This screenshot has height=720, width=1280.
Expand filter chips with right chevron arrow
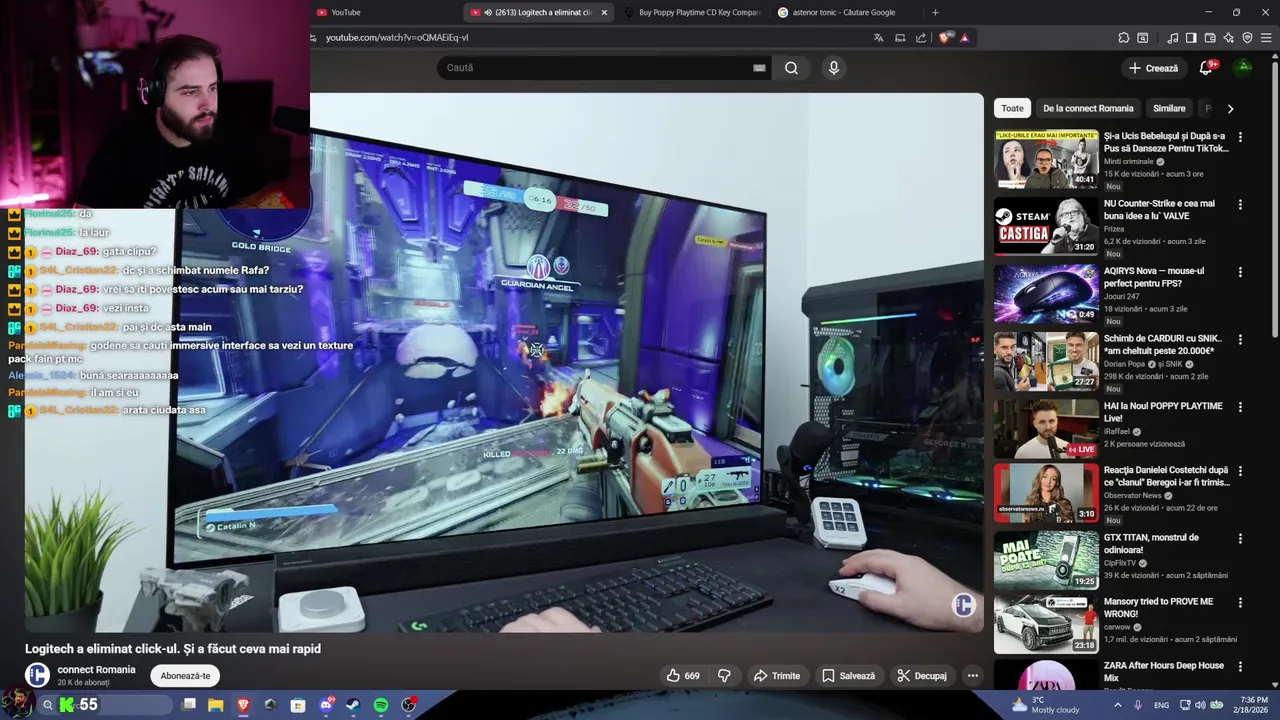(x=1230, y=108)
